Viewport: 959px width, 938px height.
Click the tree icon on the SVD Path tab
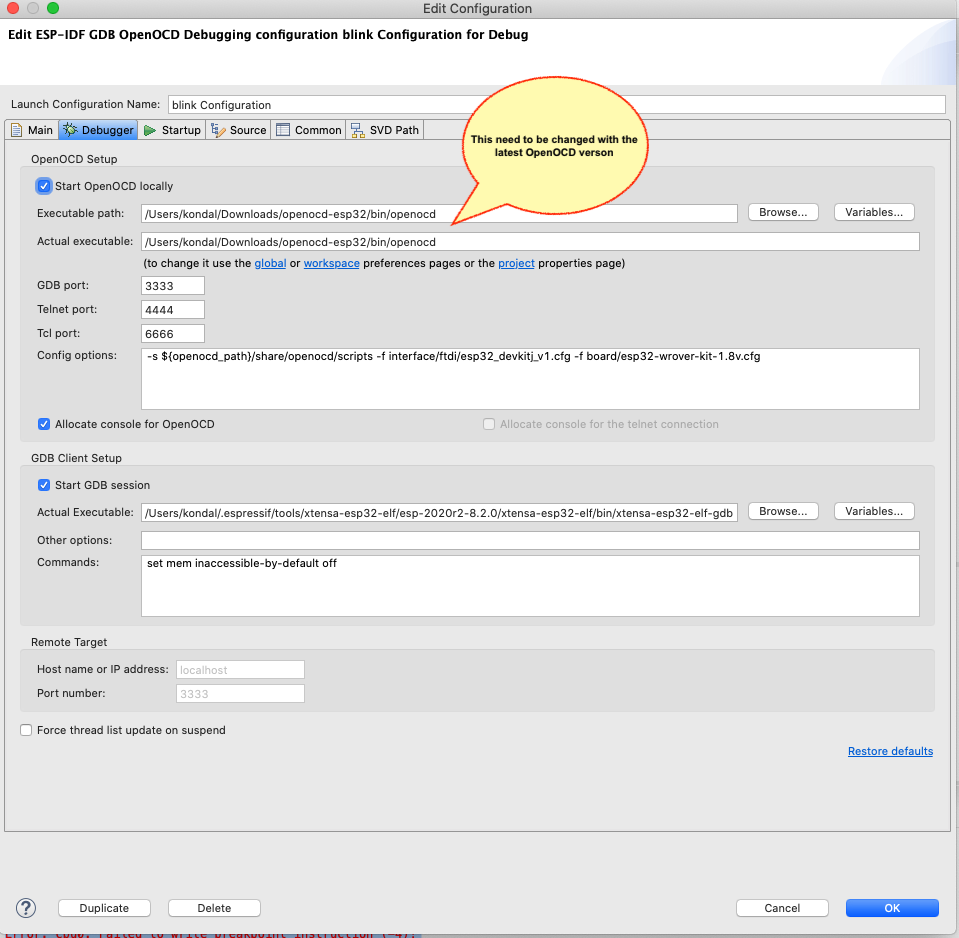(356, 129)
